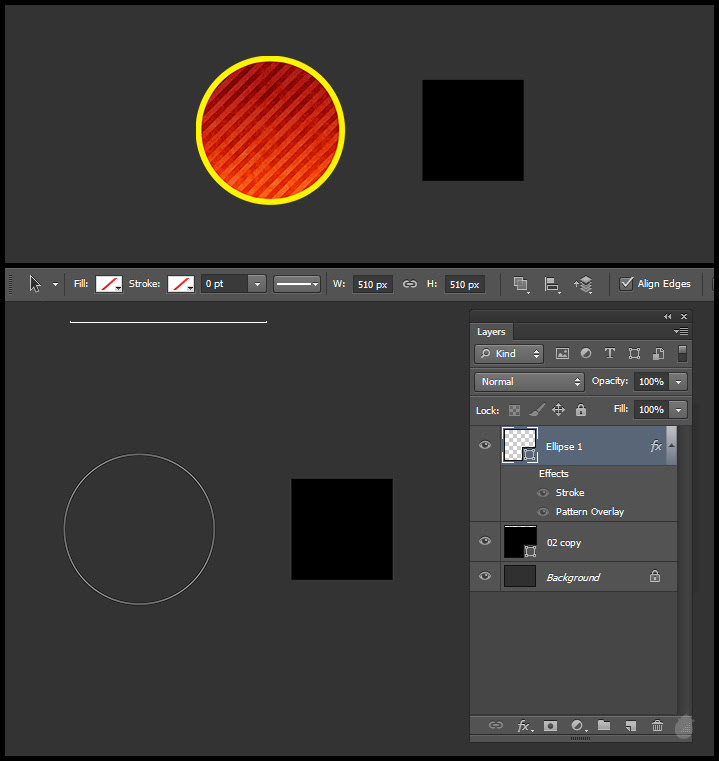Add a layer style fx button
This screenshot has height=761, width=719.
[x=524, y=726]
